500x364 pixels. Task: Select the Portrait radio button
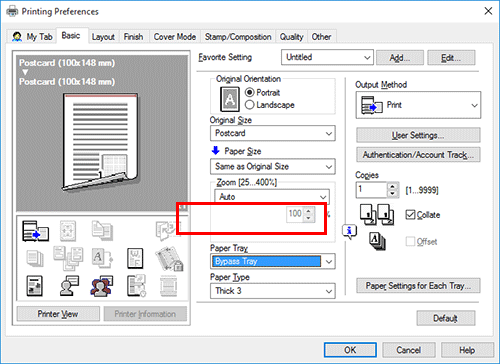point(249,92)
